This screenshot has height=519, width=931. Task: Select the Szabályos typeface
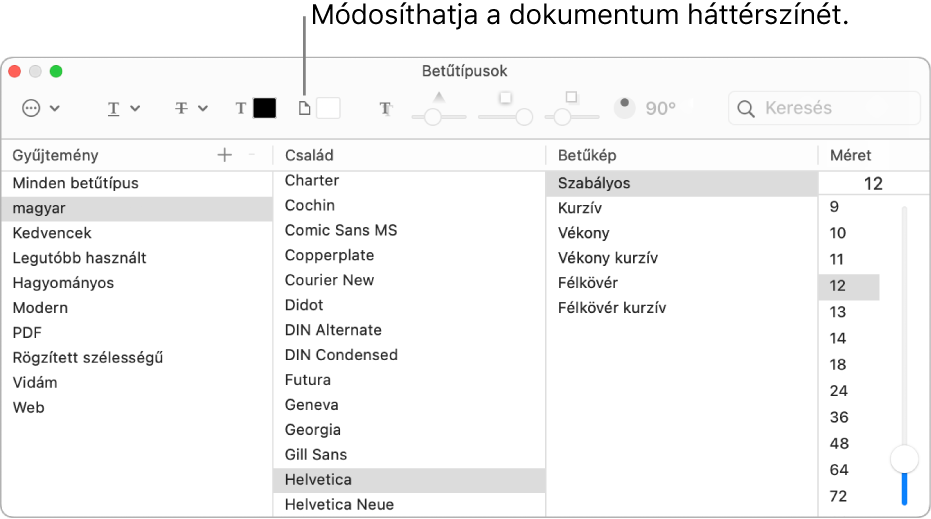[x=682, y=183]
